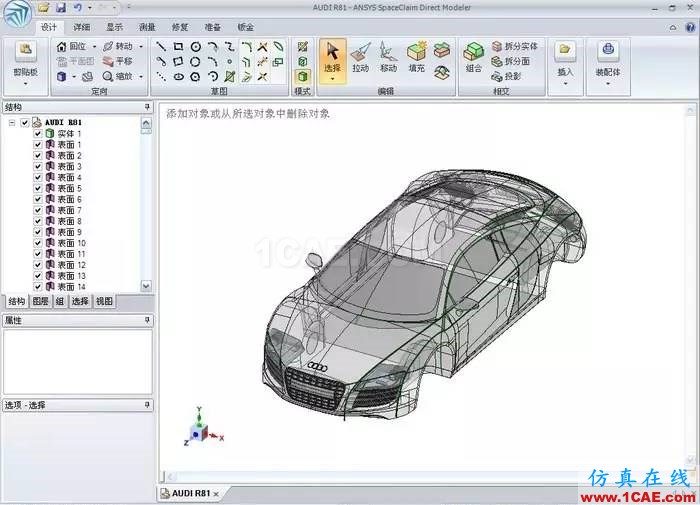Click the Spin (转动) tool
This screenshot has height=505, width=700.
[118, 46]
